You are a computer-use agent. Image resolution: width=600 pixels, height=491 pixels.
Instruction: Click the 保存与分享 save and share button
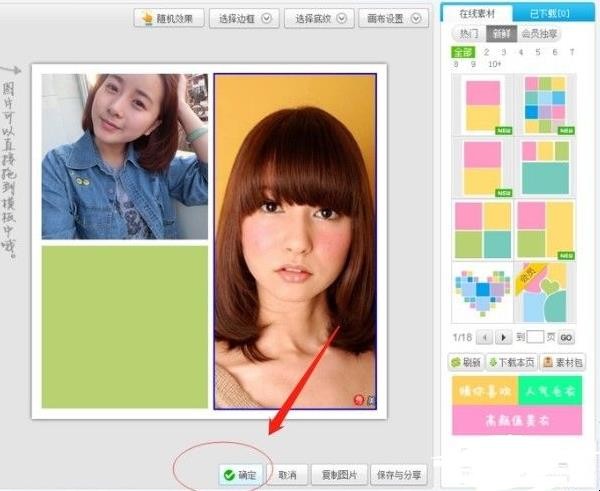399,475
